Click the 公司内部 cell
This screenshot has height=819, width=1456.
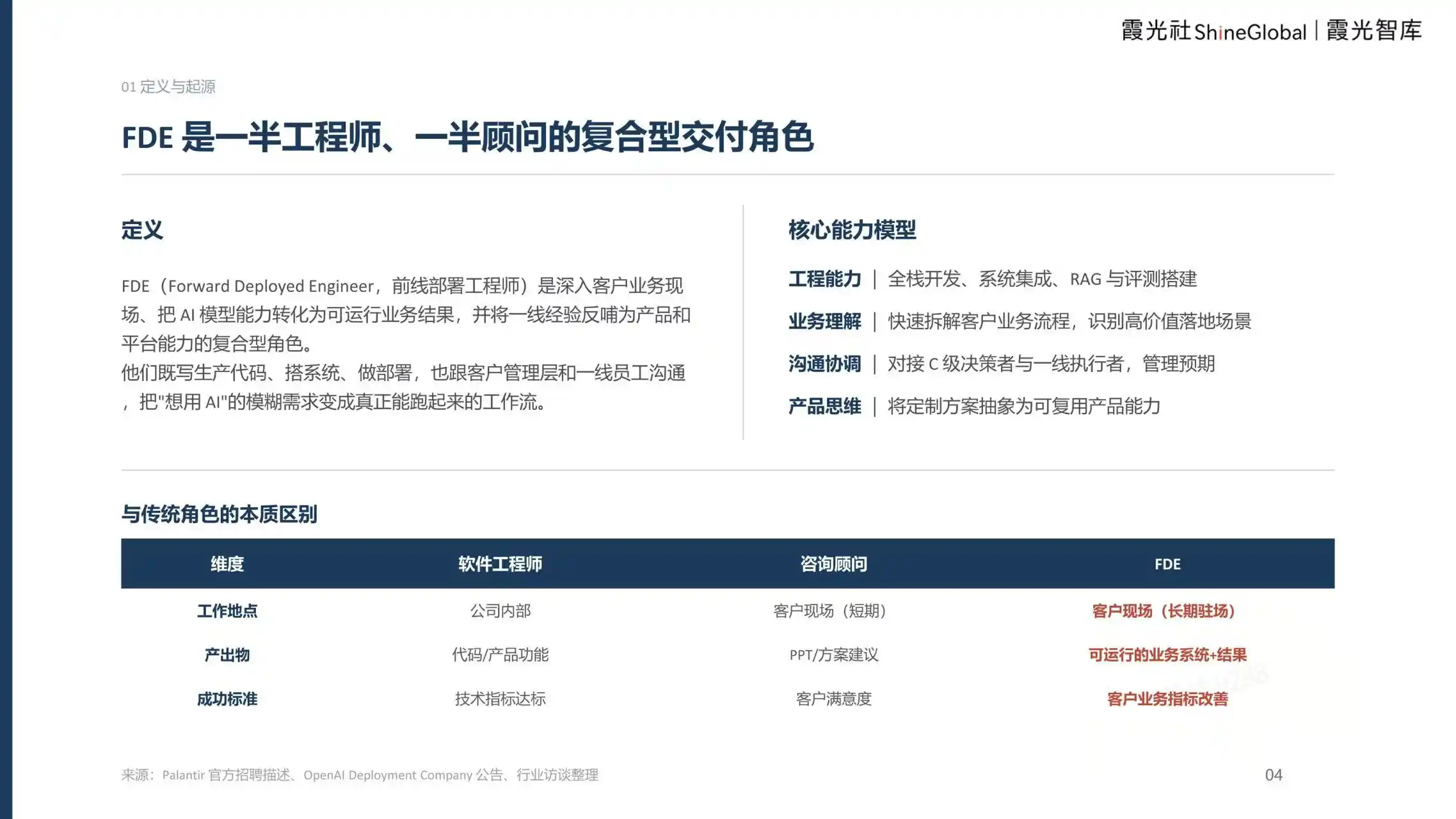[x=500, y=611]
